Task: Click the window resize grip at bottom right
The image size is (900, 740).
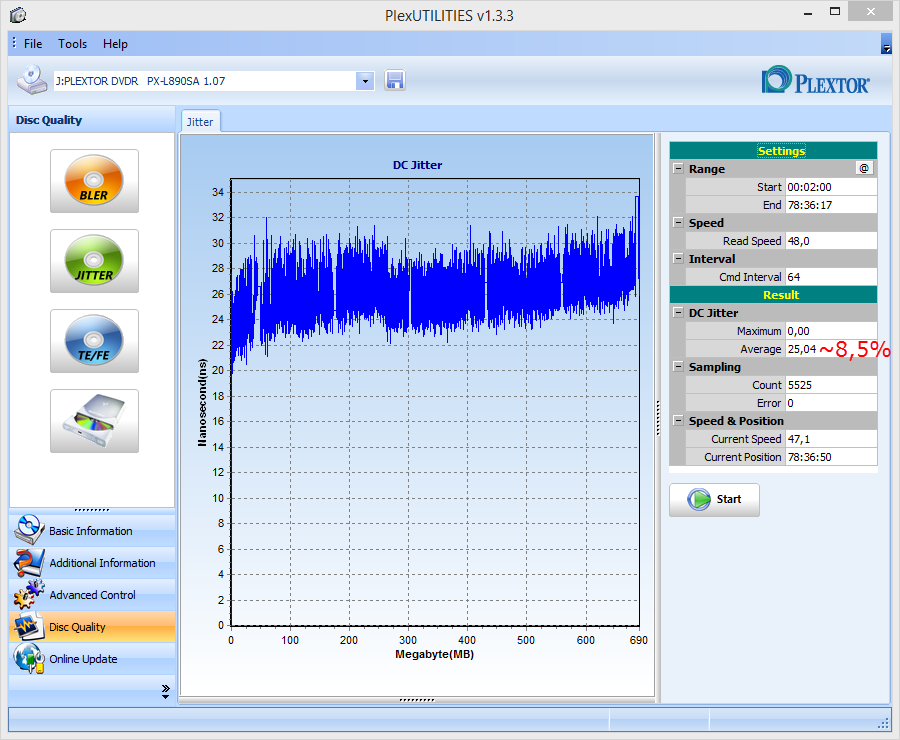Action: (883, 724)
